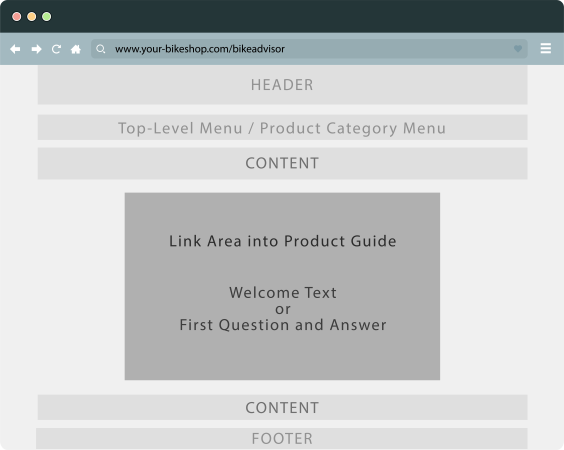This screenshot has height=450, width=564.
Task: Go back with the left arrow icon
Action: (x=15, y=49)
